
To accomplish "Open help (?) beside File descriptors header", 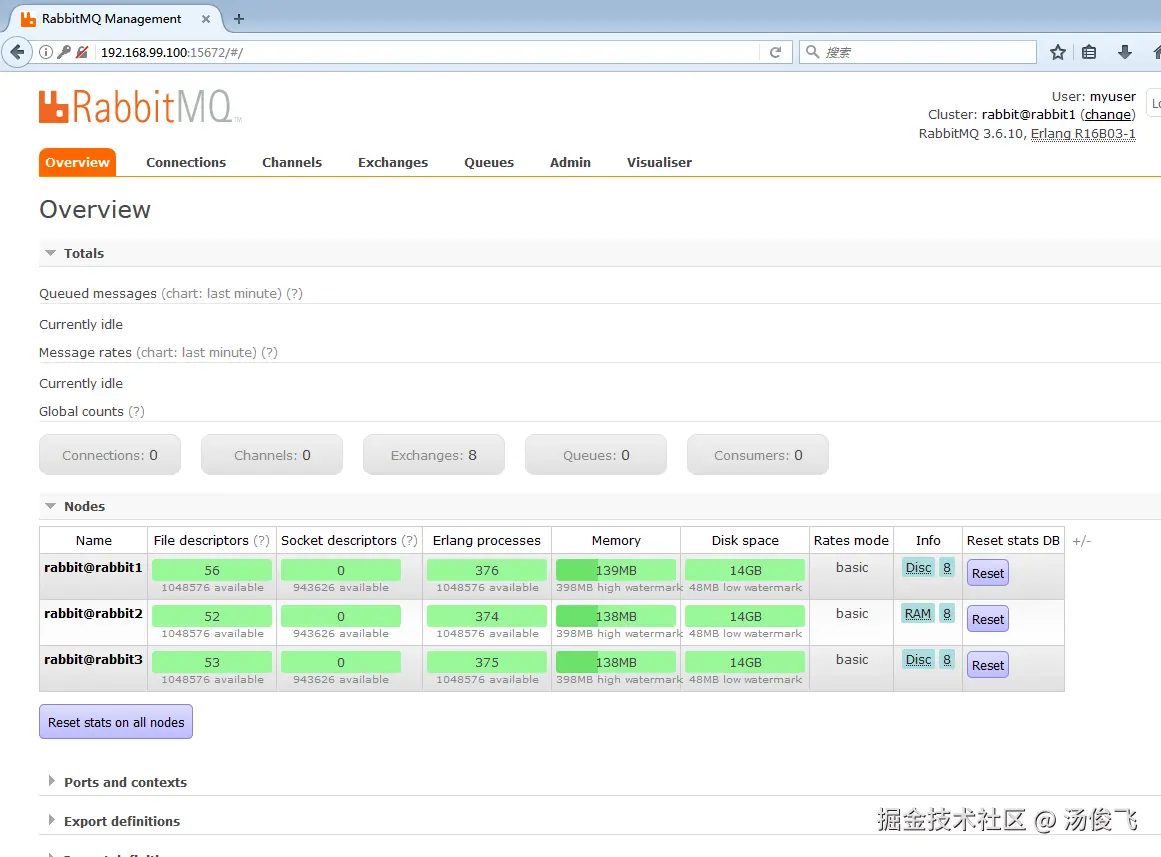I will click(261, 541).
